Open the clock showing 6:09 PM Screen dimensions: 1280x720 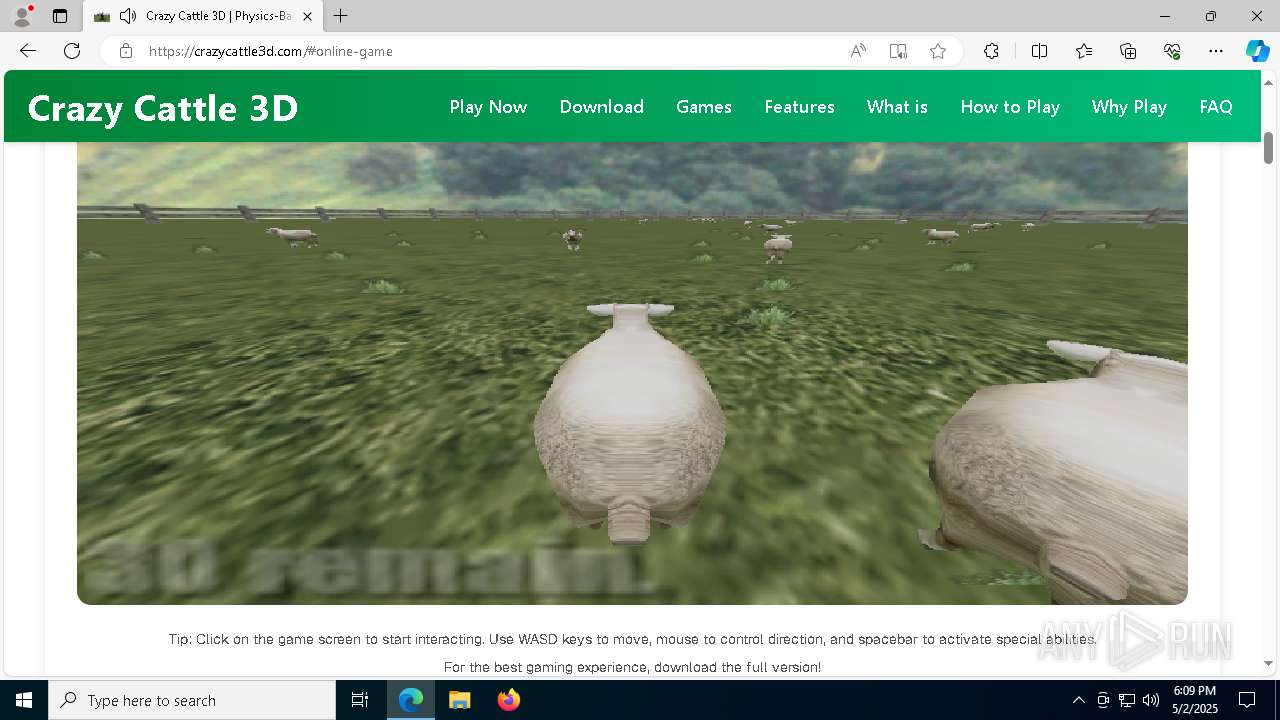[x=1194, y=700]
